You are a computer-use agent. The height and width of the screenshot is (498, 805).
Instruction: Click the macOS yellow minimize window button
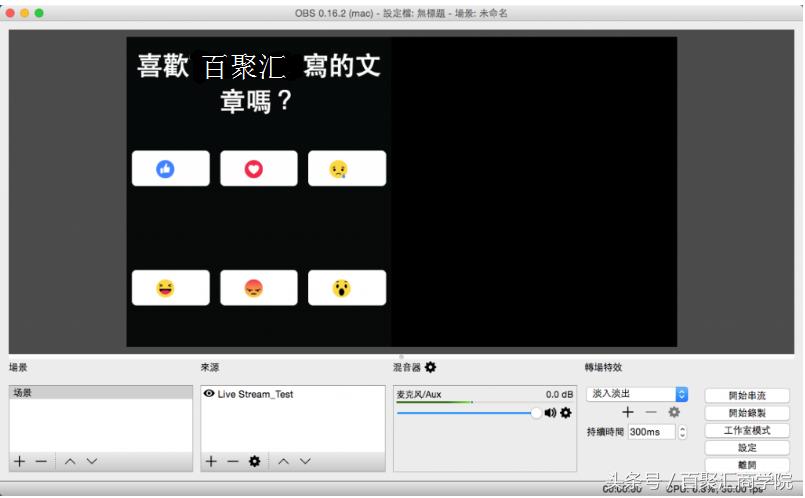pos(25,13)
